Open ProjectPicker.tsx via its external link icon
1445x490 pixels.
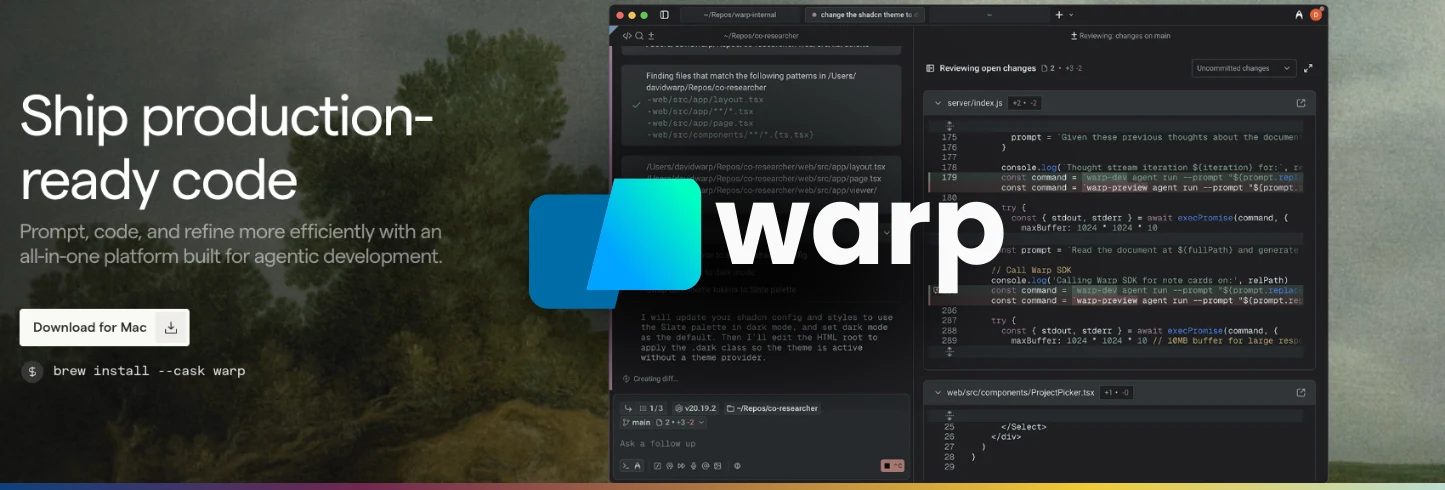(1301, 393)
